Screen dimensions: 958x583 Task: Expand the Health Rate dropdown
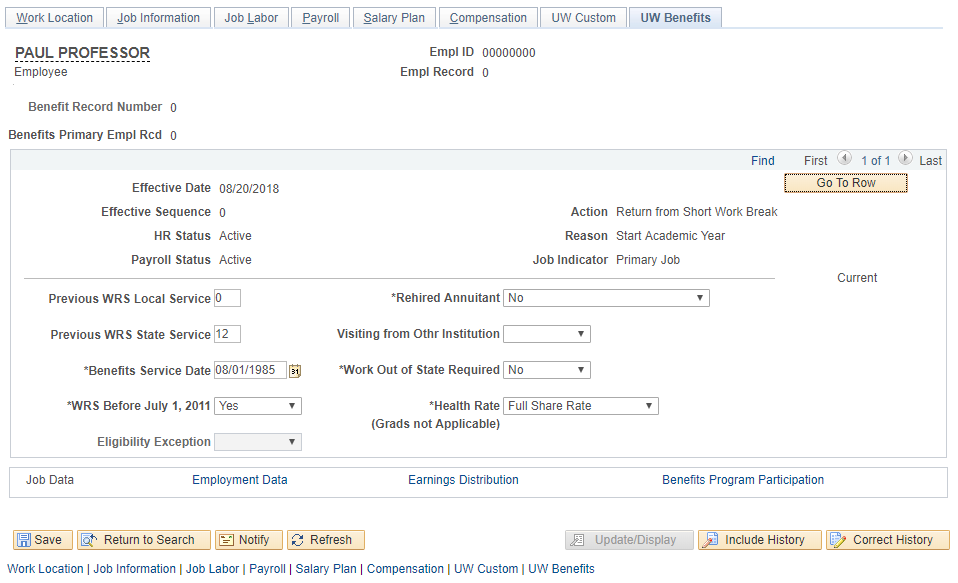[x=581, y=406]
